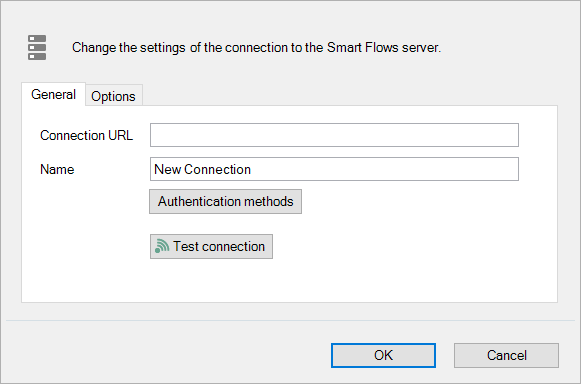Image resolution: width=581 pixels, height=384 pixels.
Task: Click the Name label
Action: [57, 169]
